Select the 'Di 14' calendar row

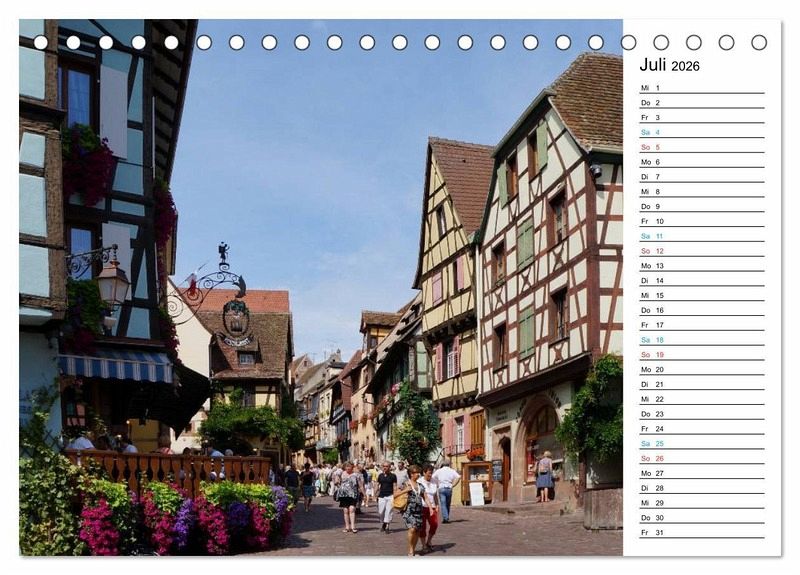tap(702, 280)
